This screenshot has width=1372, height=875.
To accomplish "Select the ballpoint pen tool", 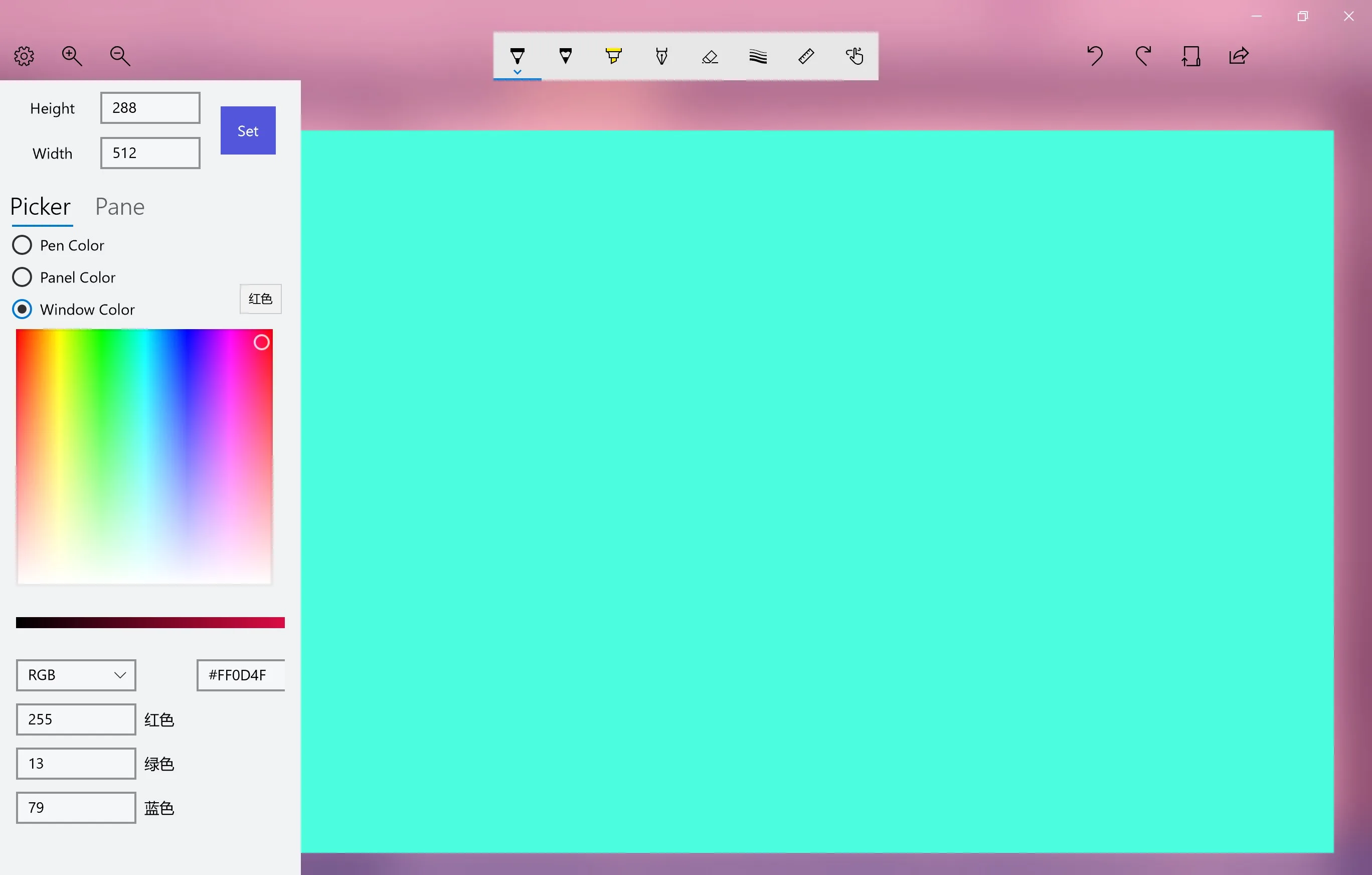I will (517, 55).
